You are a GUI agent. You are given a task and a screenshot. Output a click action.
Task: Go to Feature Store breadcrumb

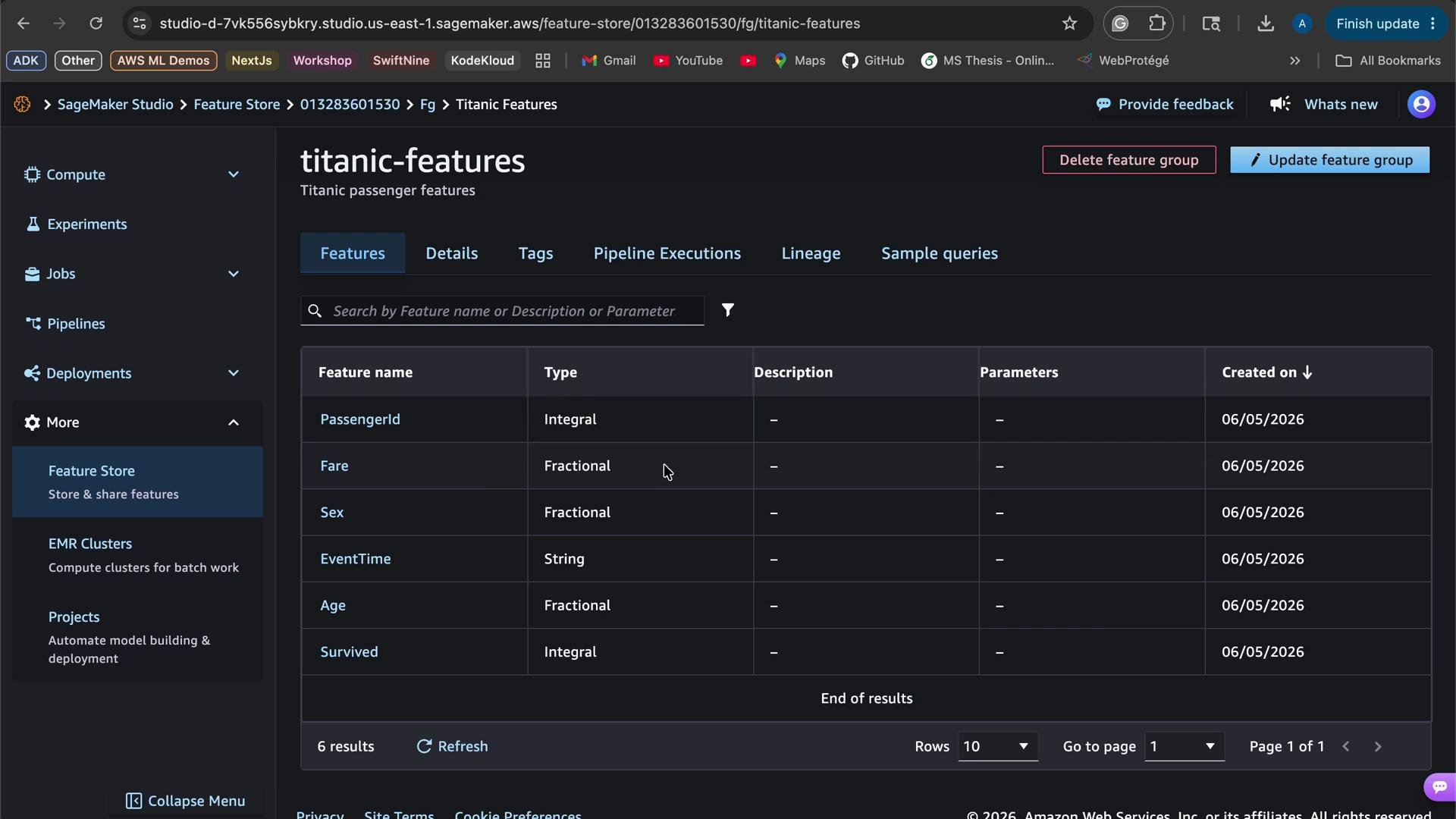(x=237, y=105)
